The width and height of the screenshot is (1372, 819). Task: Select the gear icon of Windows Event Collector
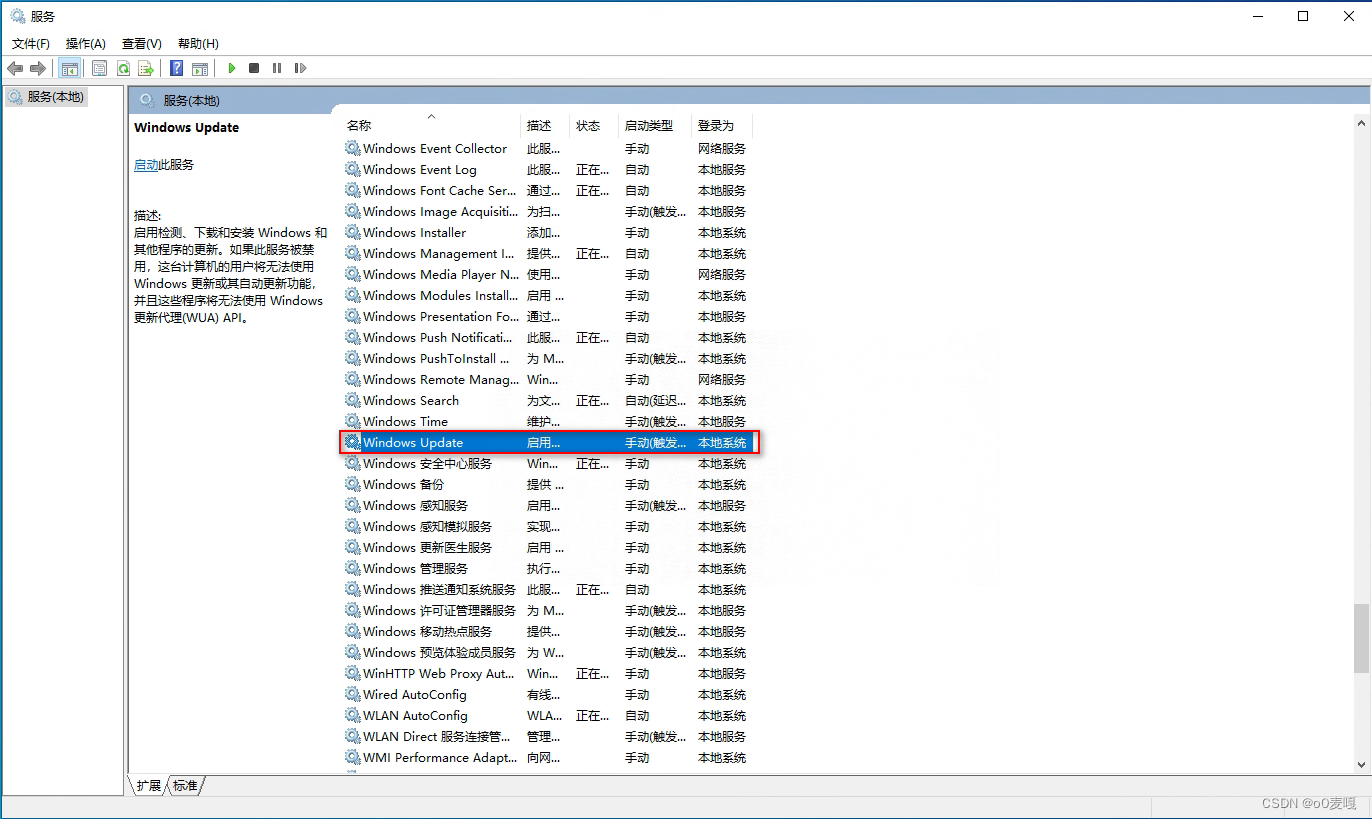tap(353, 148)
